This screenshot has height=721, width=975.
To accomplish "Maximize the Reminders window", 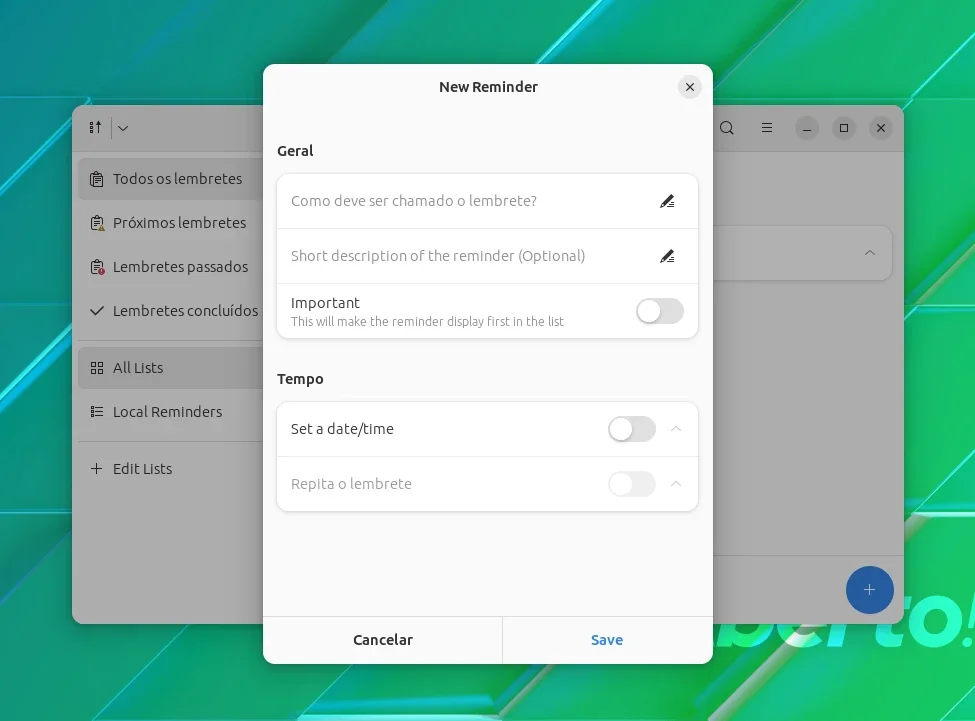I will pyautogui.click(x=844, y=128).
